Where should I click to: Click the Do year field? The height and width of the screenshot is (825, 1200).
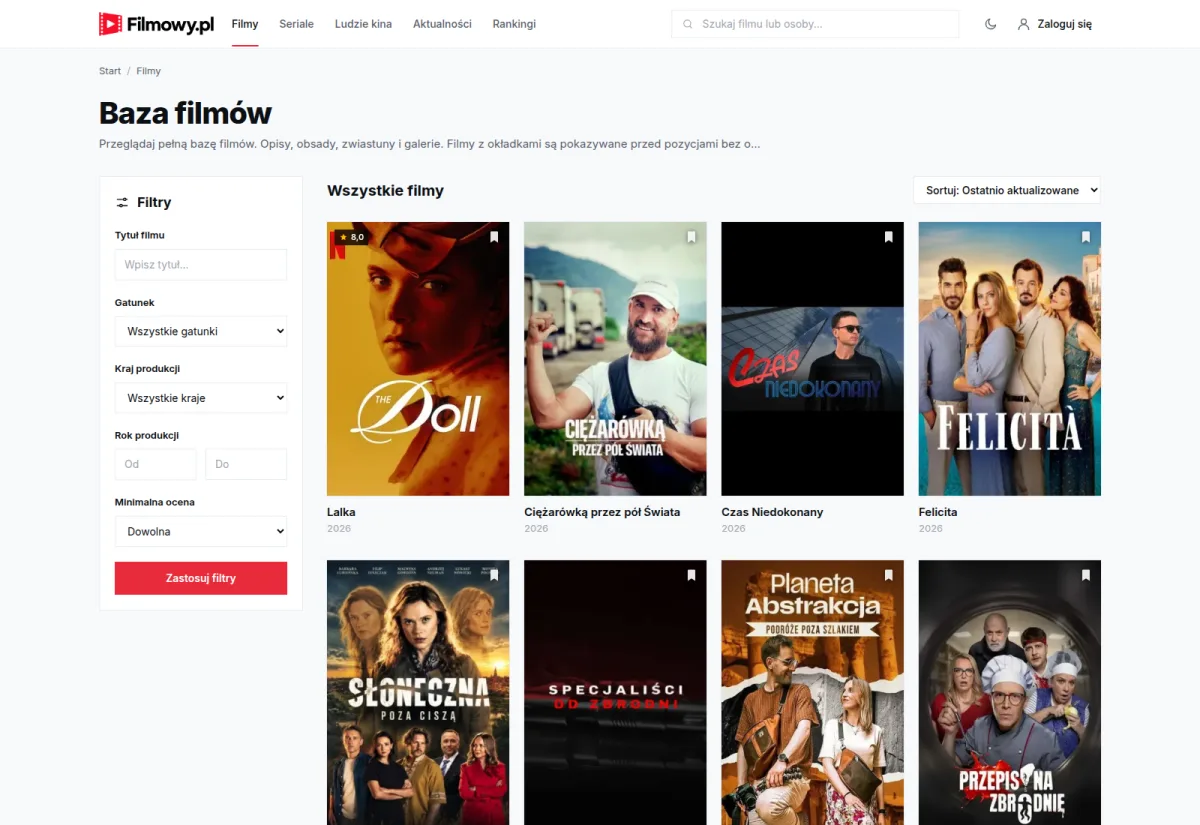[x=246, y=464]
